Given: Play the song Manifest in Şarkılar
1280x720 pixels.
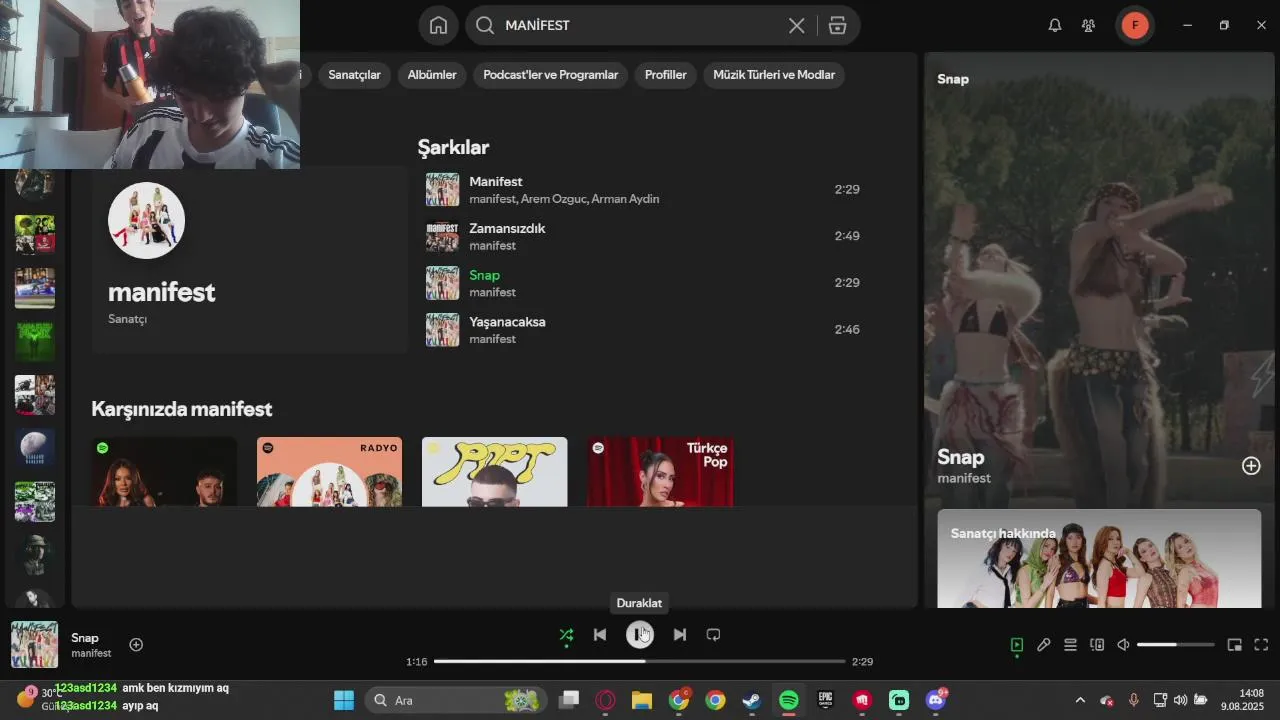Looking at the screenshot, I should coord(642,189).
